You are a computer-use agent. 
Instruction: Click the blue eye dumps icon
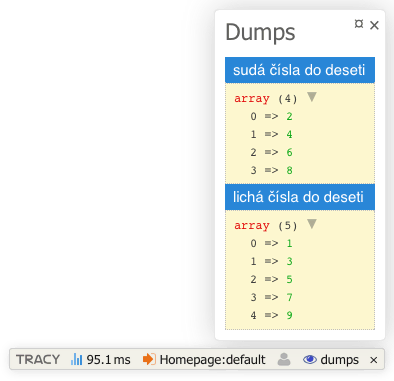pos(310,359)
